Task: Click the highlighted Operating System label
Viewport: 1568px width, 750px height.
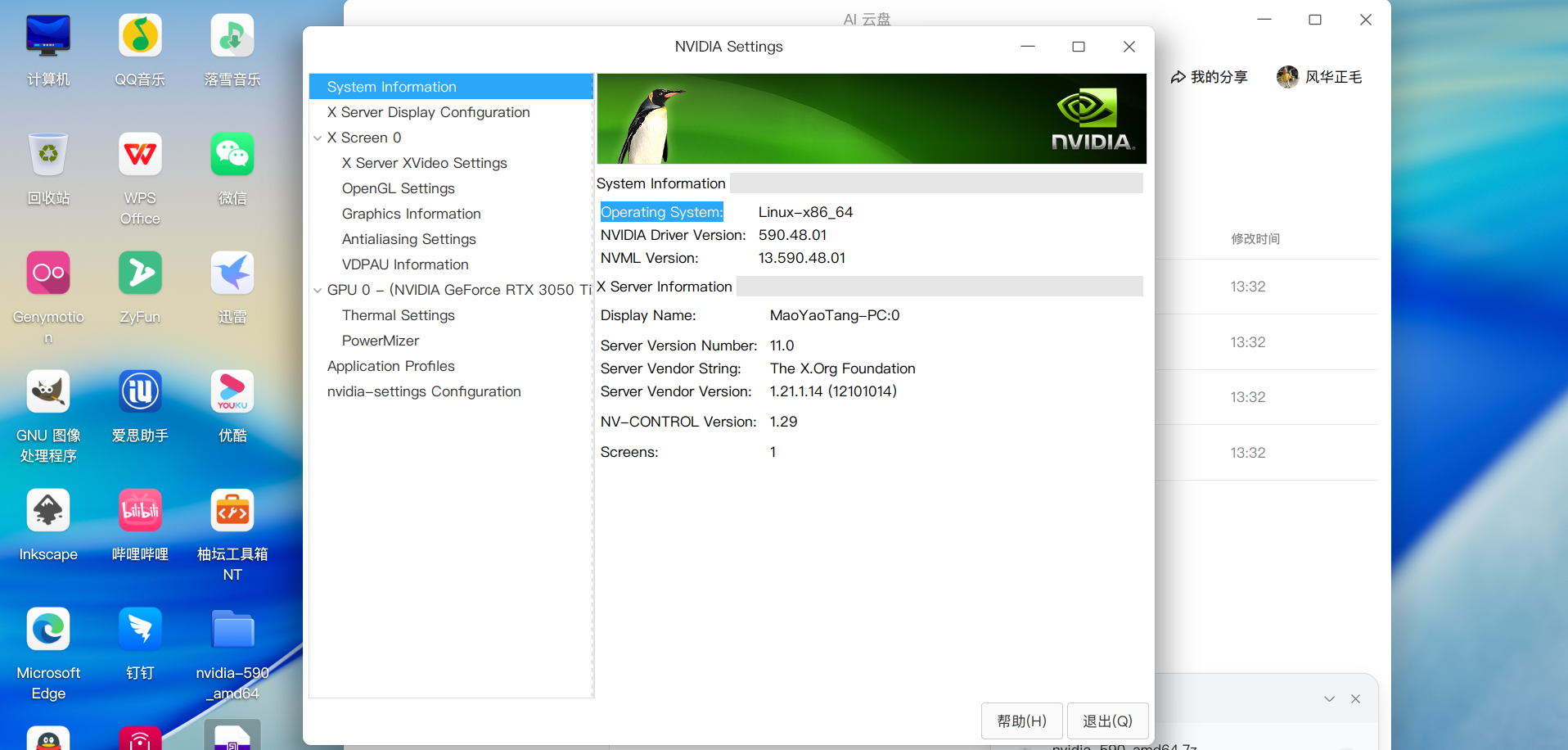Action: point(662,212)
